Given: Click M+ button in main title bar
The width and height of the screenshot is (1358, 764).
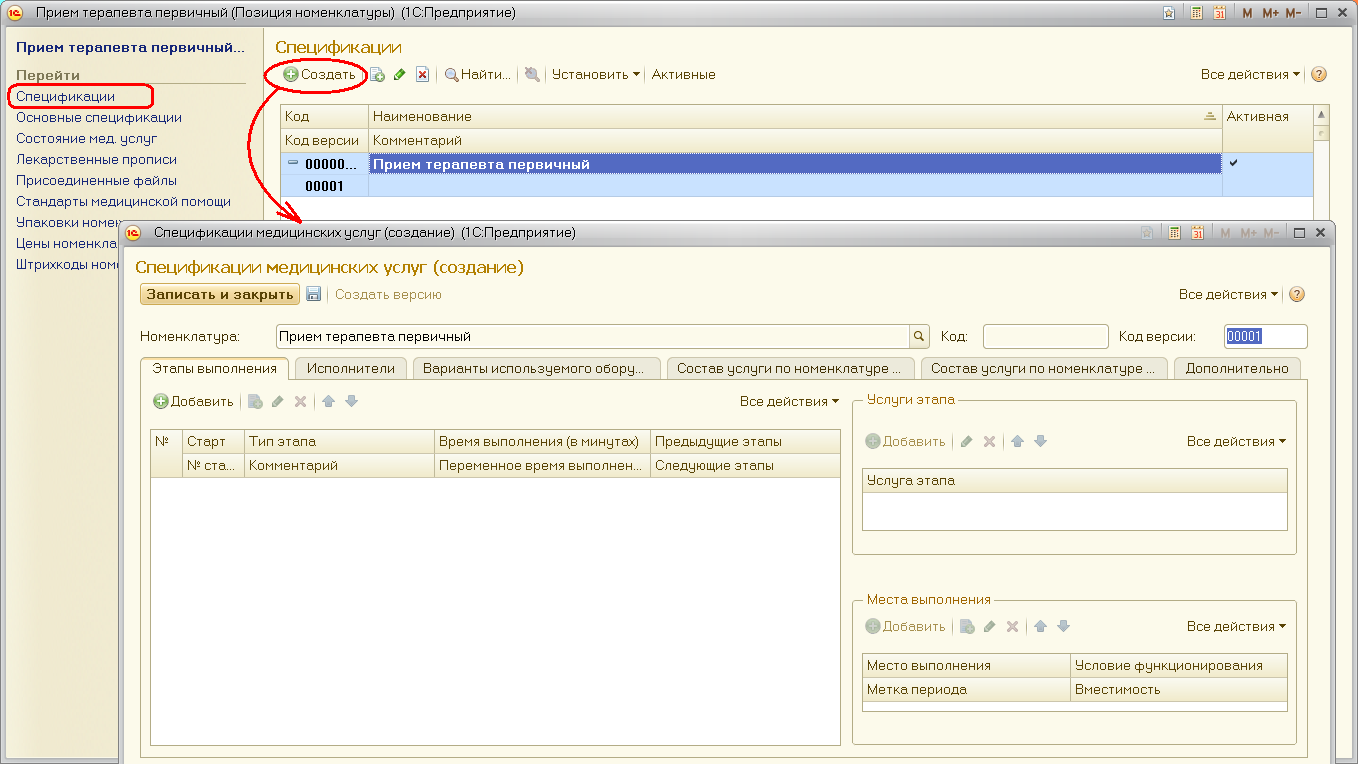Looking at the screenshot, I should coord(1270,13).
